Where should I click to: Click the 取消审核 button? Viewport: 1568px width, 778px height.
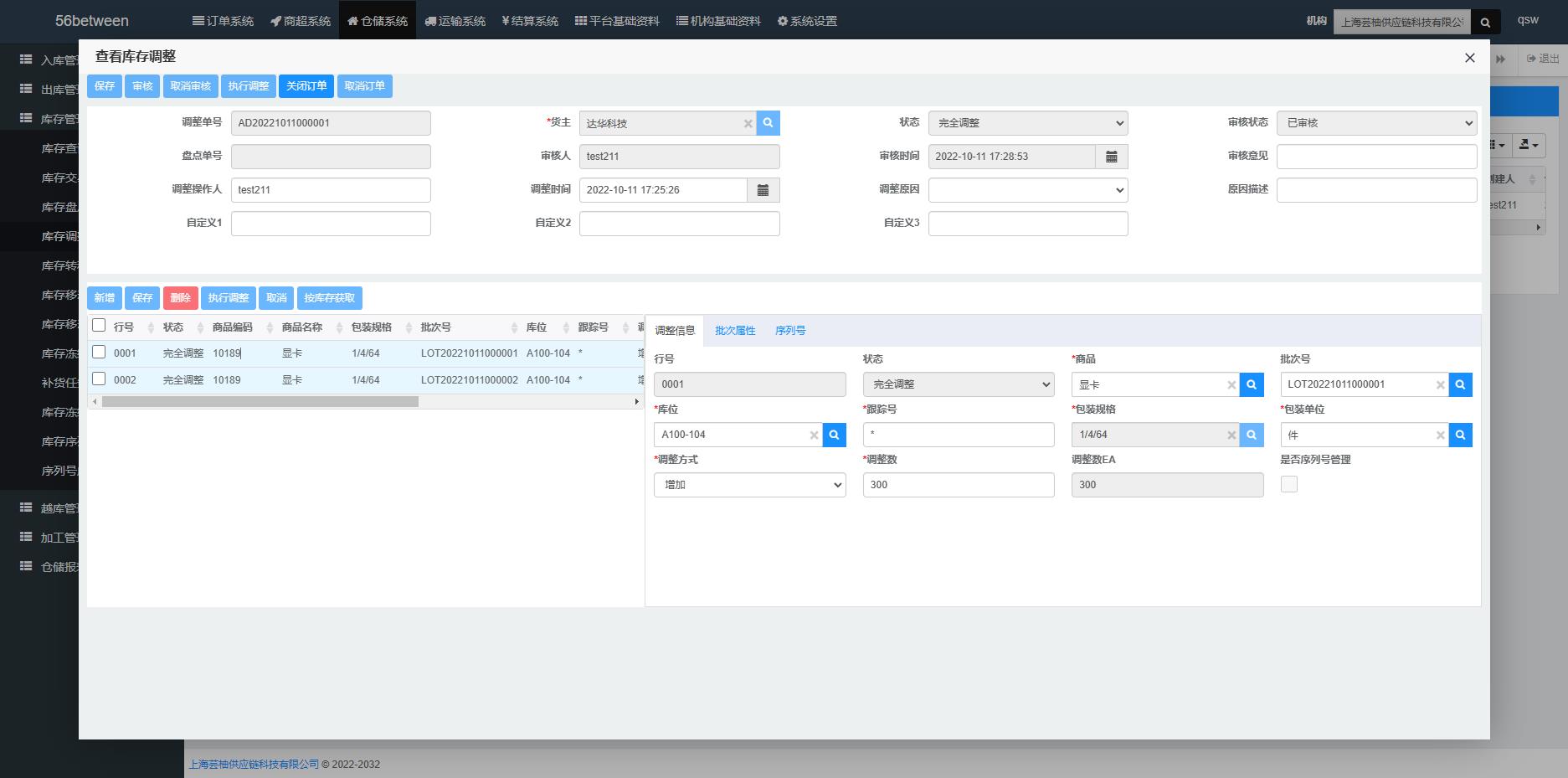click(191, 86)
